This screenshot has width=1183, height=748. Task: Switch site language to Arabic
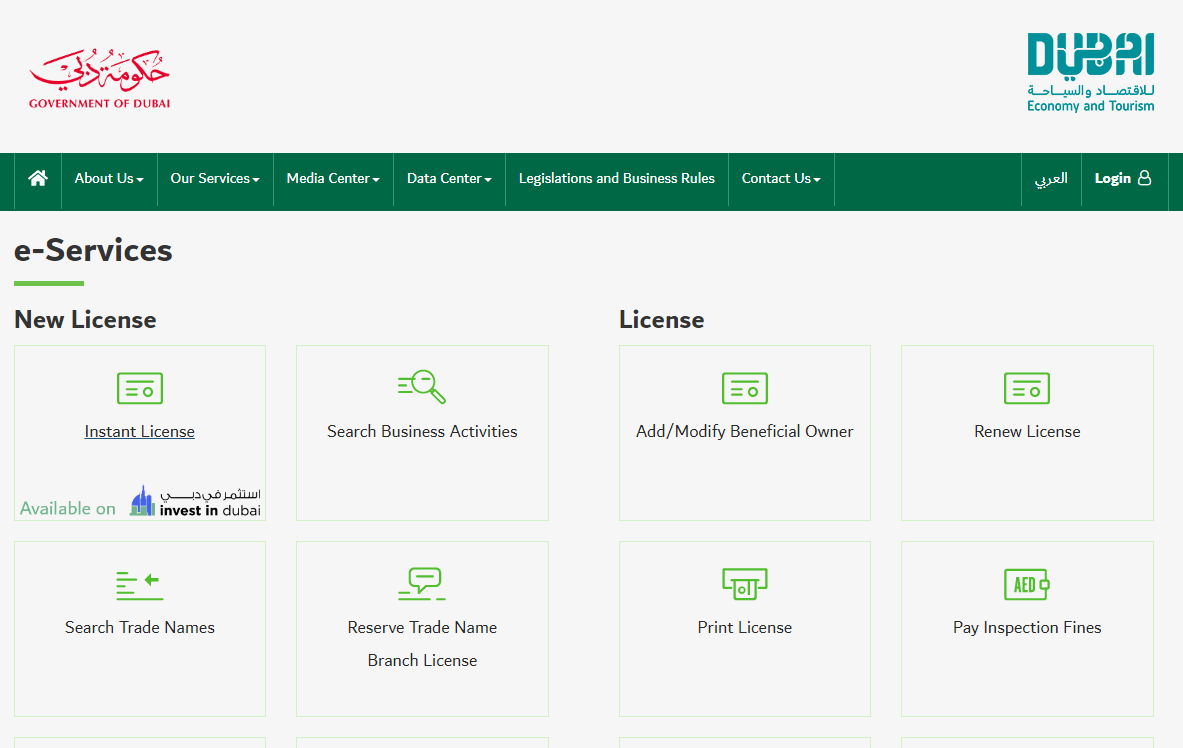(x=1051, y=180)
